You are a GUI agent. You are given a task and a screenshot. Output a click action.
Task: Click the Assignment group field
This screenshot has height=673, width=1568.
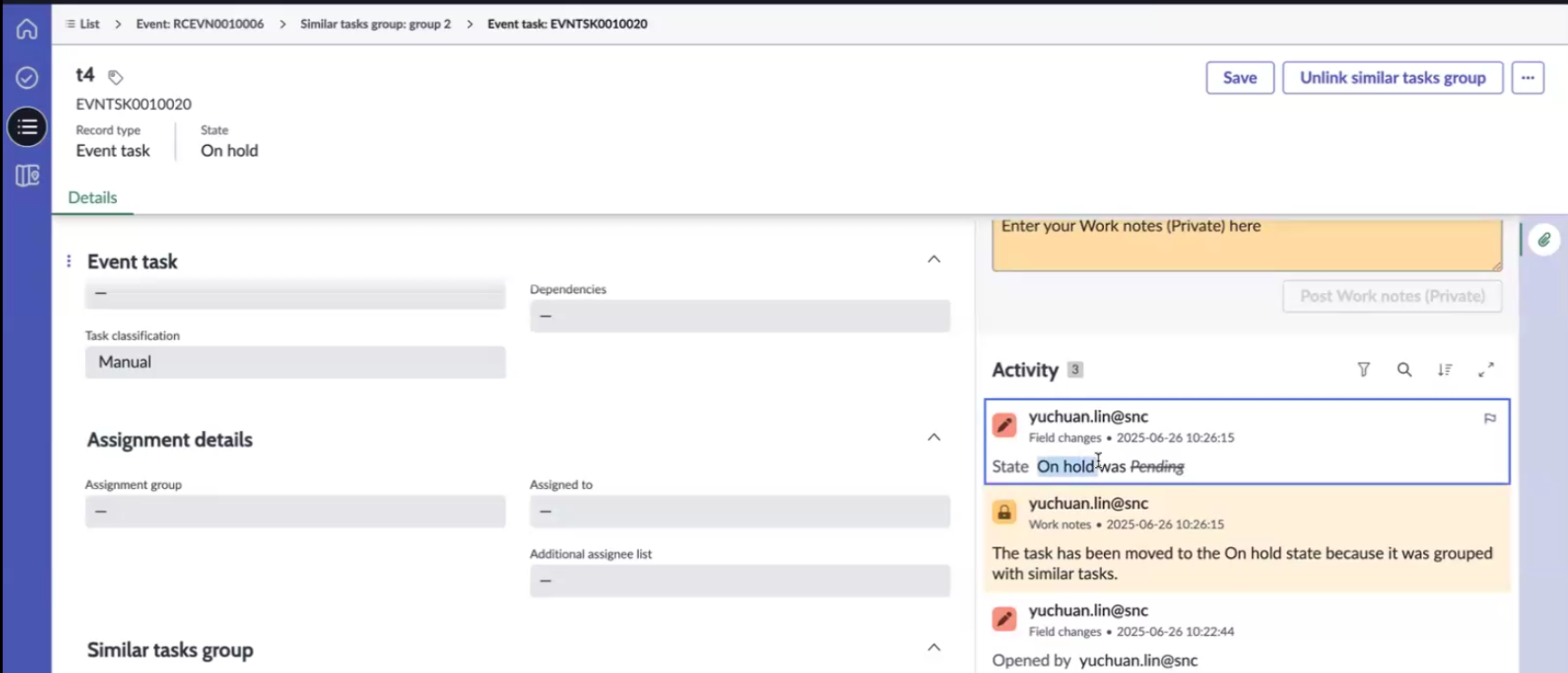click(295, 512)
